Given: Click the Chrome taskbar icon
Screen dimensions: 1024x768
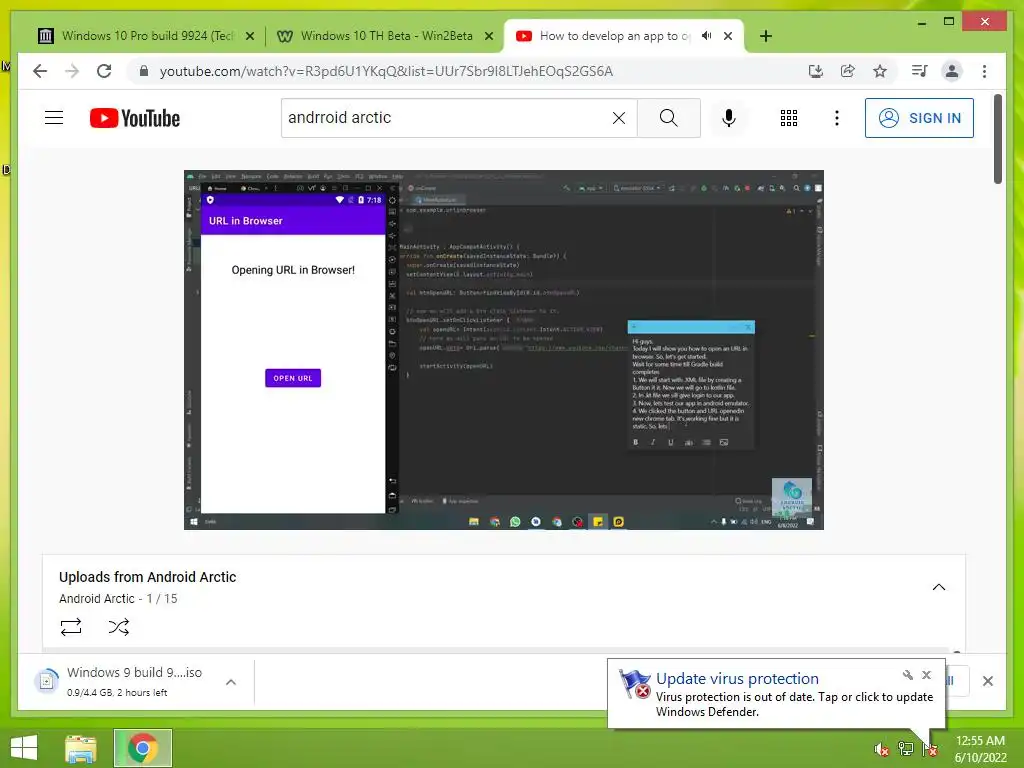Looking at the screenshot, I should click(142, 748).
